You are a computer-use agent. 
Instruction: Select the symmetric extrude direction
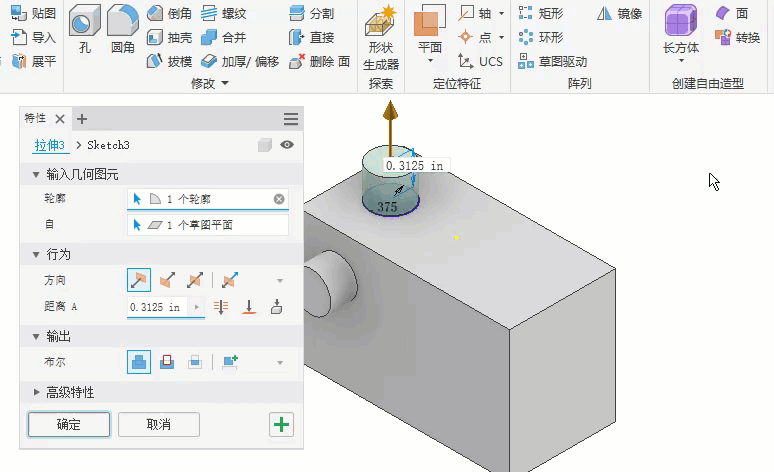[195, 280]
